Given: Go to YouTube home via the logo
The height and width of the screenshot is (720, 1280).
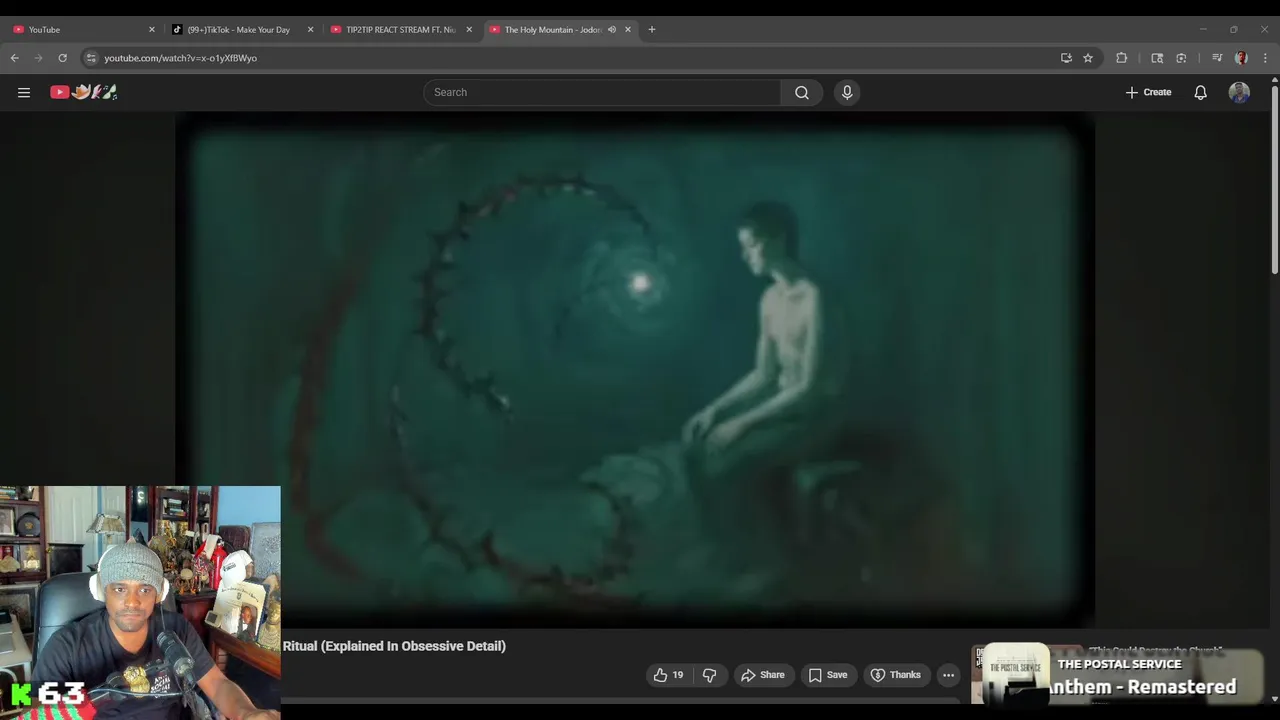Looking at the screenshot, I should (x=84, y=92).
